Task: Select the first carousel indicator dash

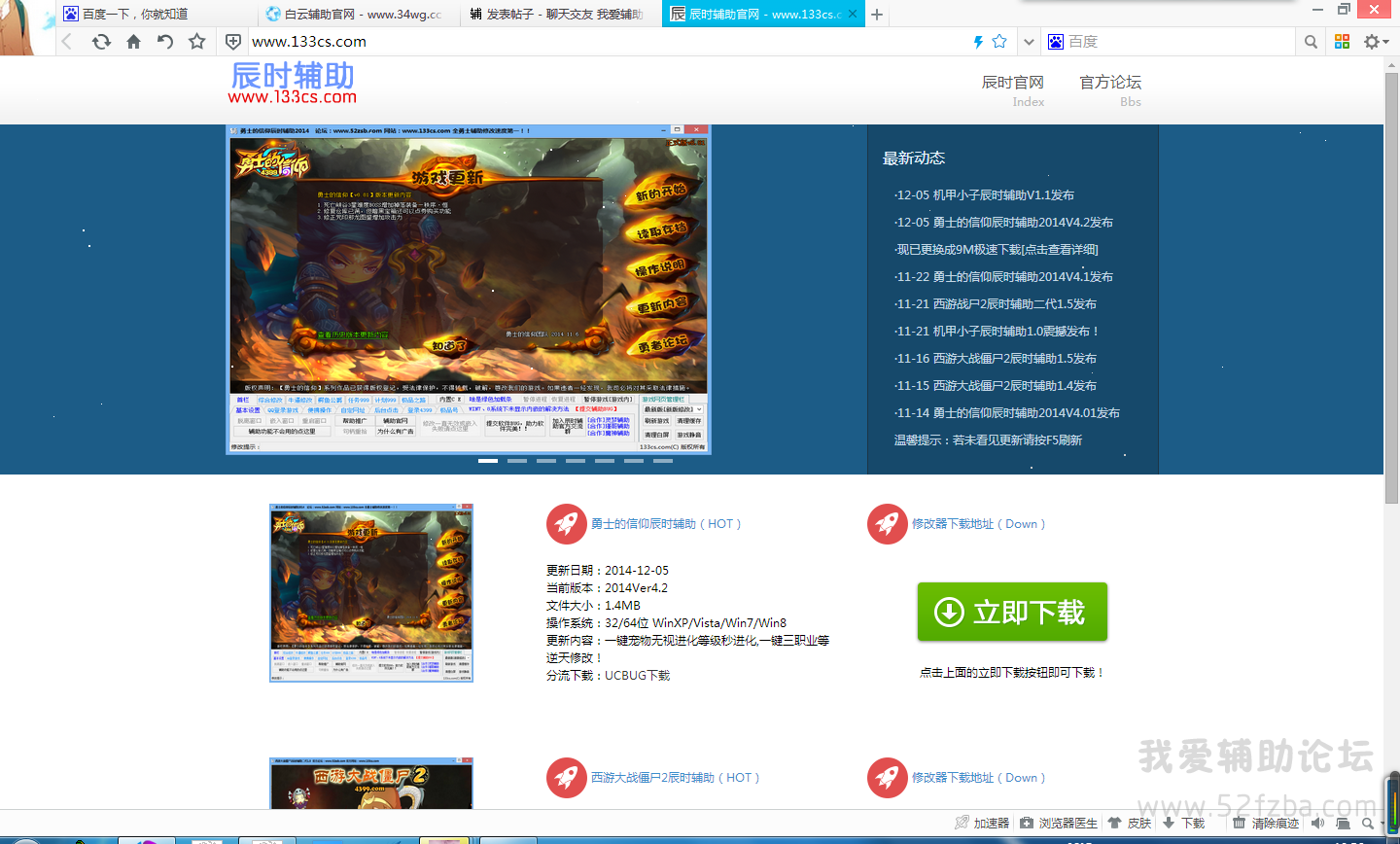Action: tap(488, 461)
